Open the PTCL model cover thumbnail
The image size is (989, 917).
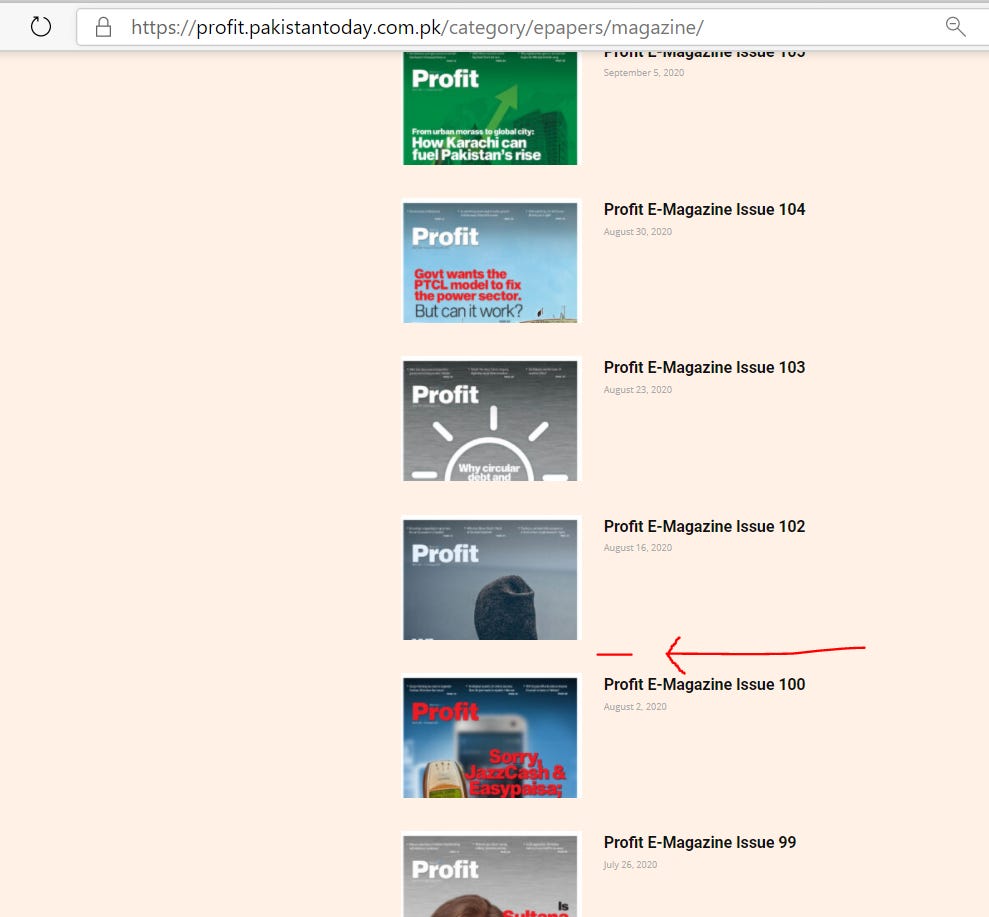(x=490, y=262)
